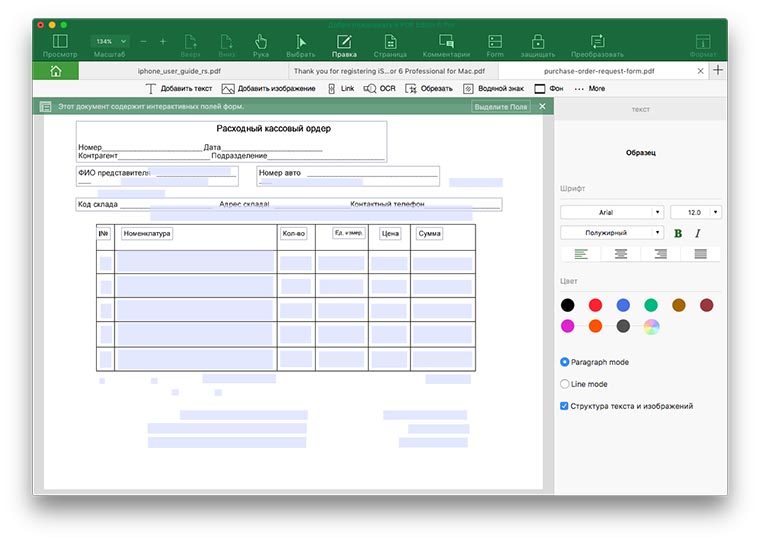Select Paragraph mode radio button
Viewport: 760px width, 542px height.
[565, 362]
